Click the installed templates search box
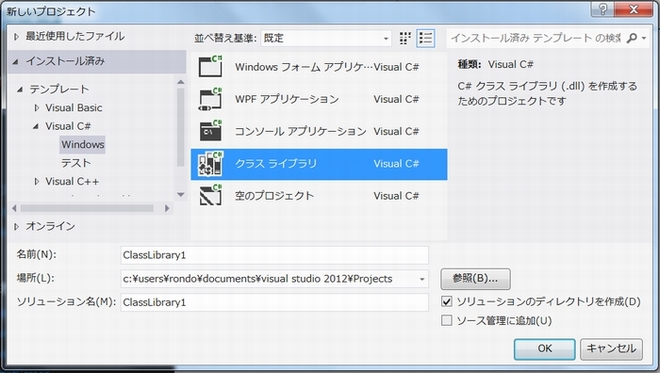The image size is (660, 373). tap(535, 38)
